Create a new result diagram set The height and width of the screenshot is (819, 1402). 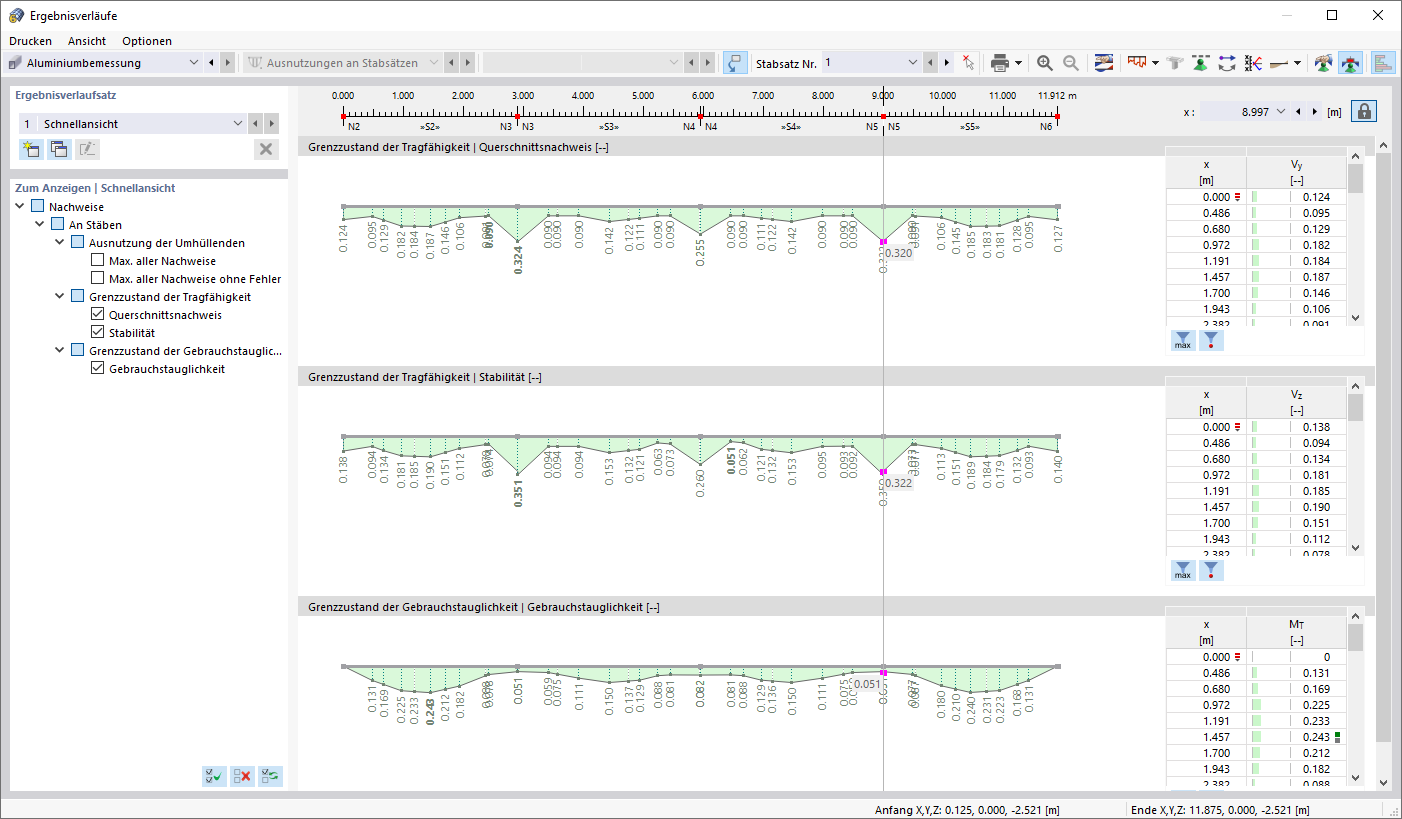pyautogui.click(x=31, y=149)
